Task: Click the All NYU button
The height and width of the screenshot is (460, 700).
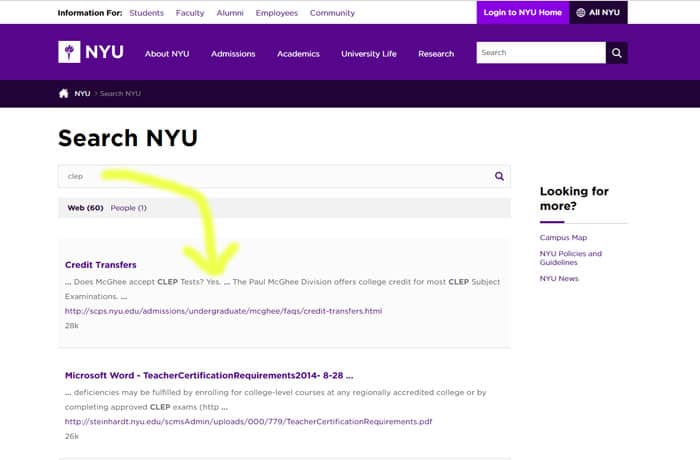Action: click(598, 13)
